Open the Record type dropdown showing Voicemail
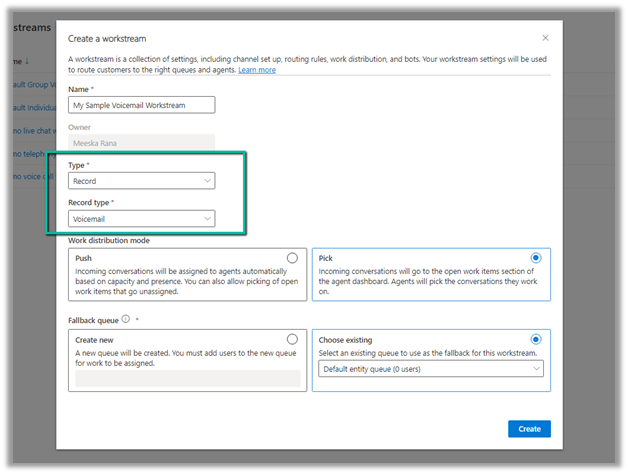Screen dimensions: 628x475 click(x=141, y=218)
